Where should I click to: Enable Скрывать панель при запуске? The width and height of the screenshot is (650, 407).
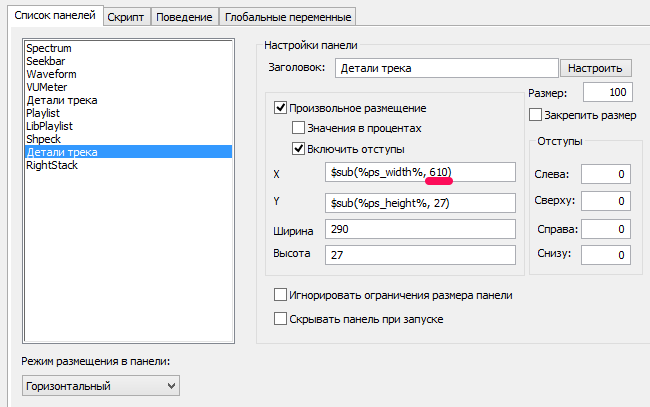280,319
